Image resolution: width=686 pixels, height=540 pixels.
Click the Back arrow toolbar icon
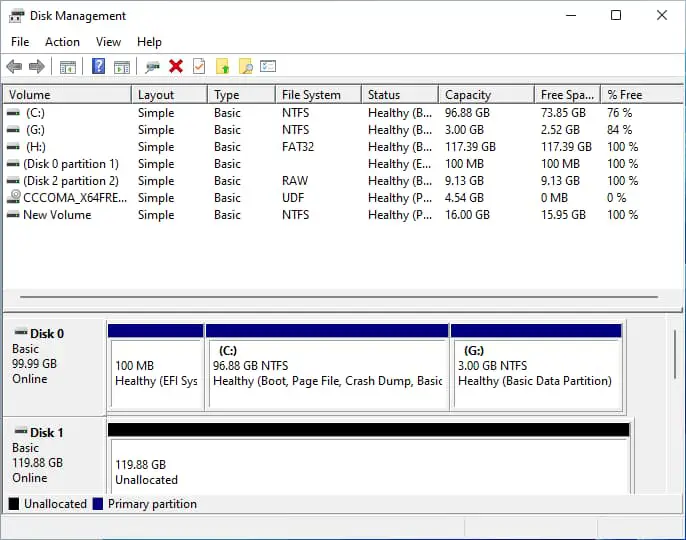point(14,67)
